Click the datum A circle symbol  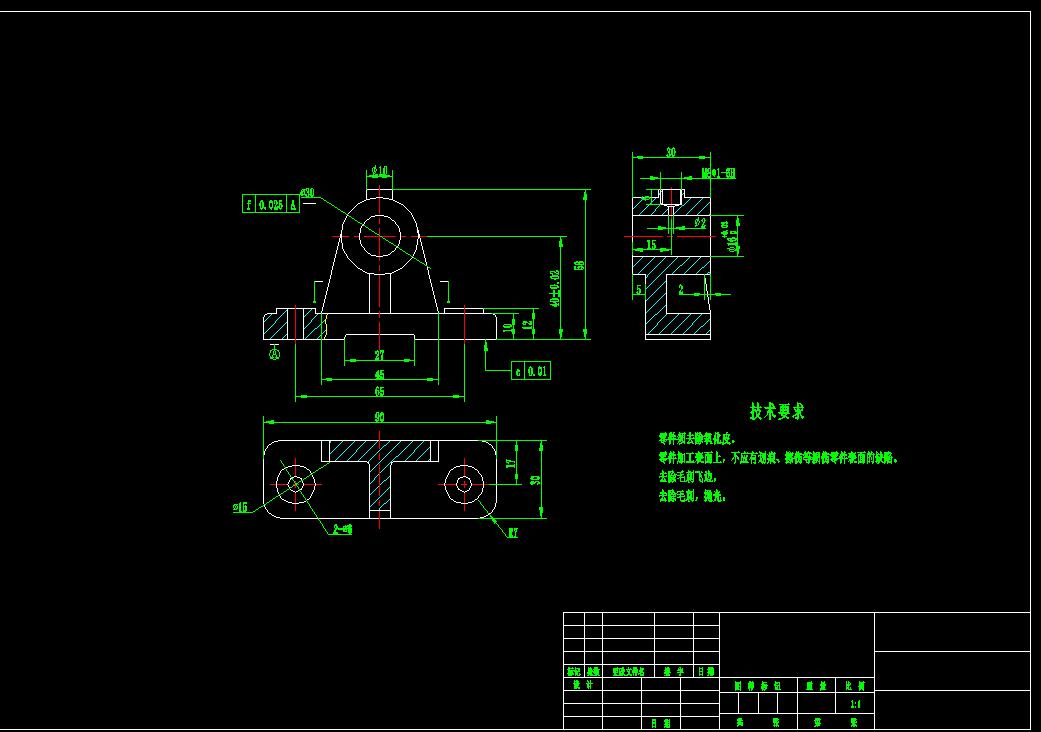pyautogui.click(x=274, y=354)
